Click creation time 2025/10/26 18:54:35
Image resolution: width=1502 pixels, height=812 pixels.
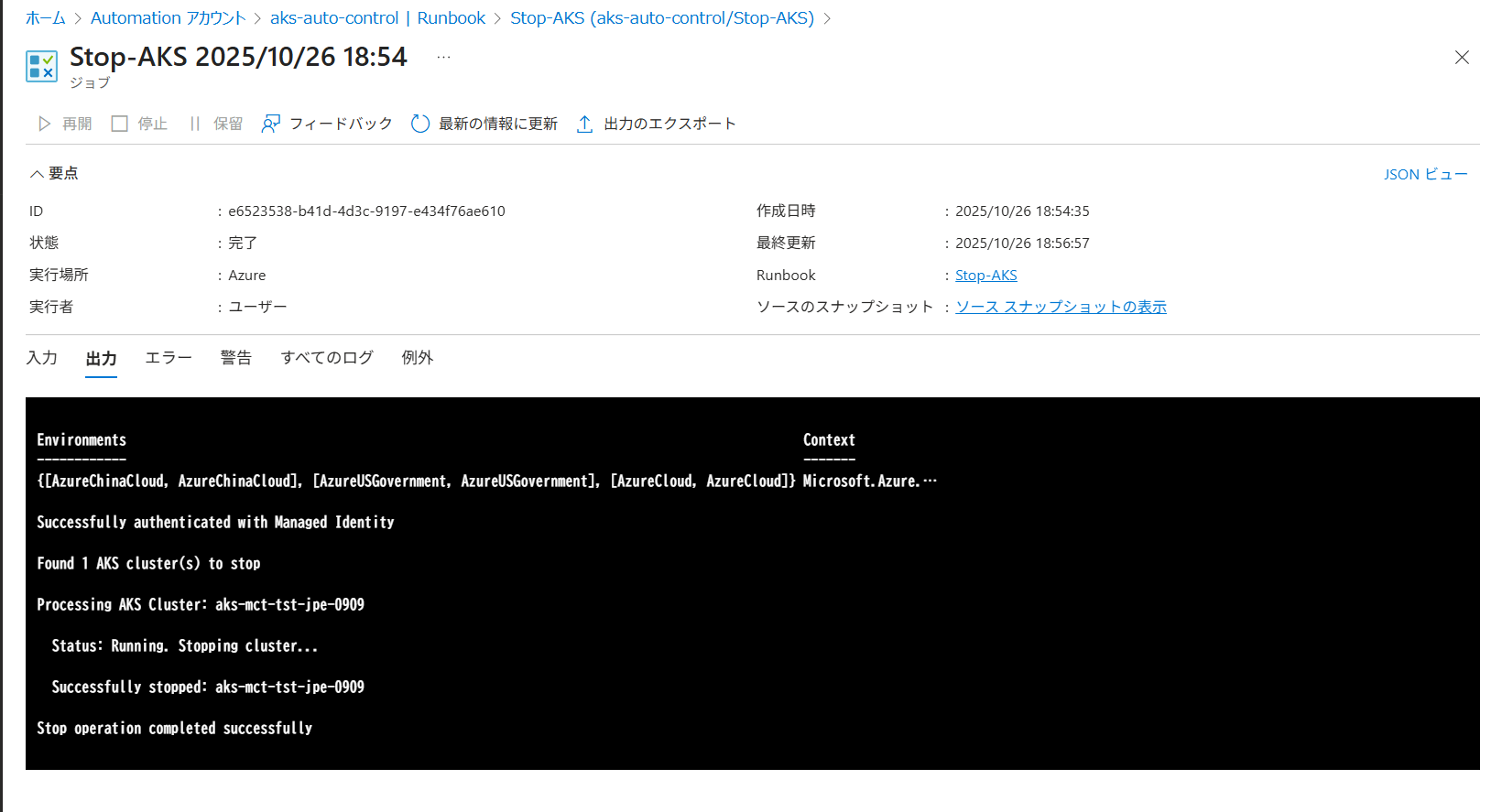point(1022,211)
